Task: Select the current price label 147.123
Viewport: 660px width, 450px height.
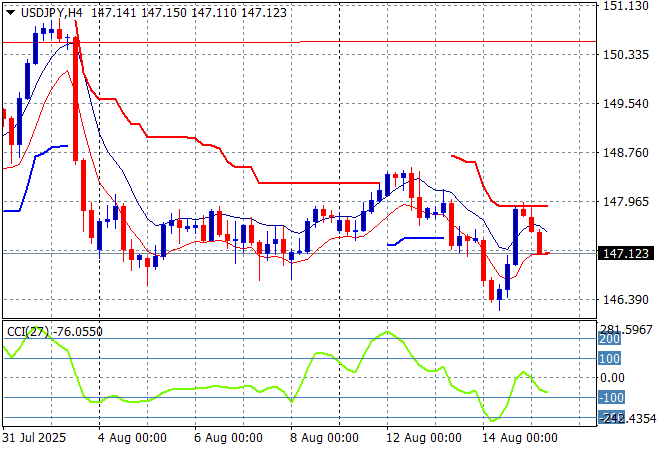Action: (x=626, y=253)
